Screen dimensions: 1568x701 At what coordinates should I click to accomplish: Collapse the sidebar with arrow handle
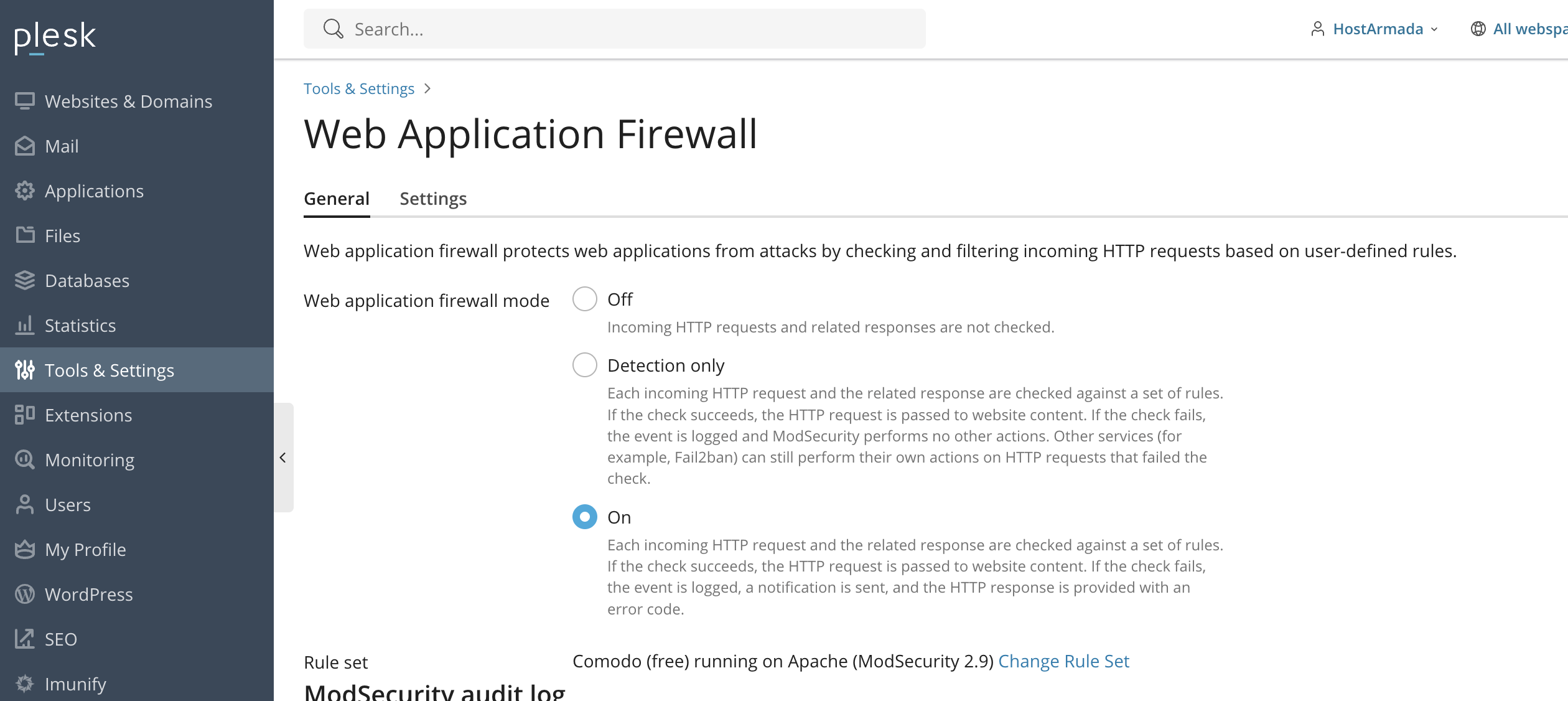pyautogui.click(x=283, y=458)
